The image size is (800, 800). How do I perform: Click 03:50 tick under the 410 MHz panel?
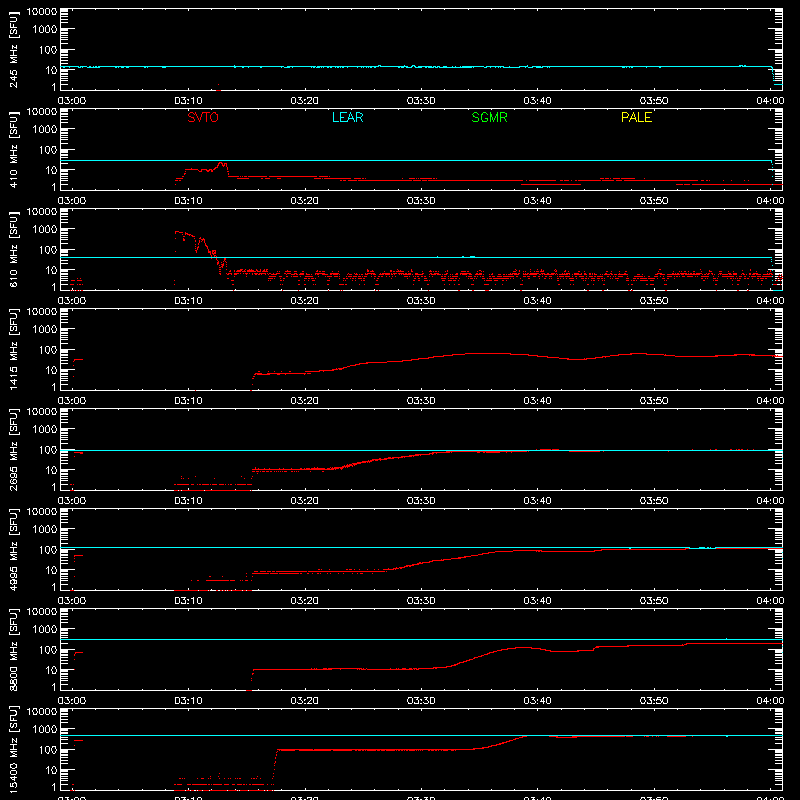(654, 201)
